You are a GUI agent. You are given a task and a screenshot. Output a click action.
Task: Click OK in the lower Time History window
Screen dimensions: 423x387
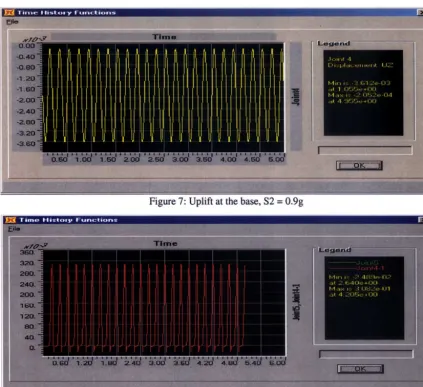tap(360, 369)
